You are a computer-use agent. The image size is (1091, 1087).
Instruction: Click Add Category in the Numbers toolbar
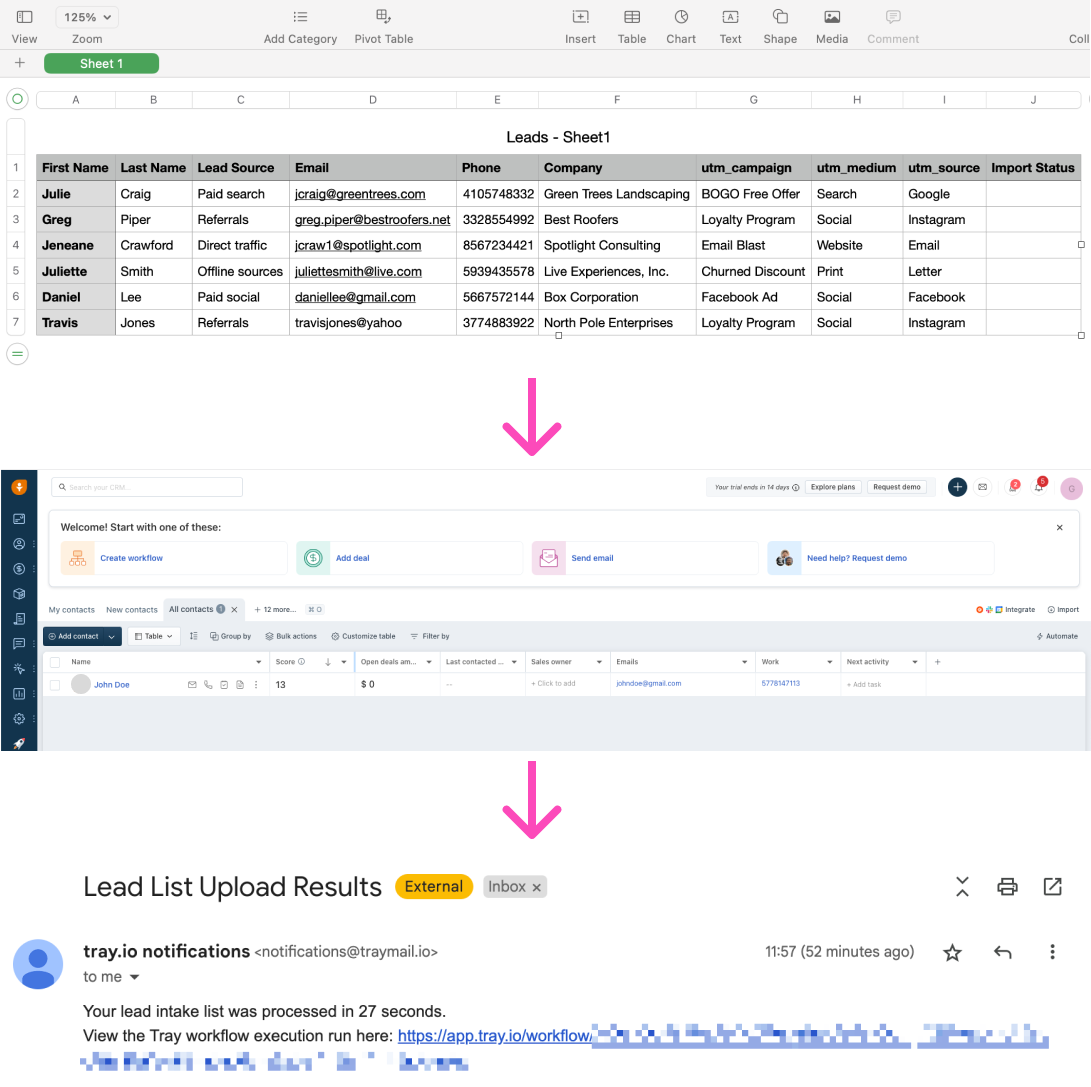click(300, 26)
